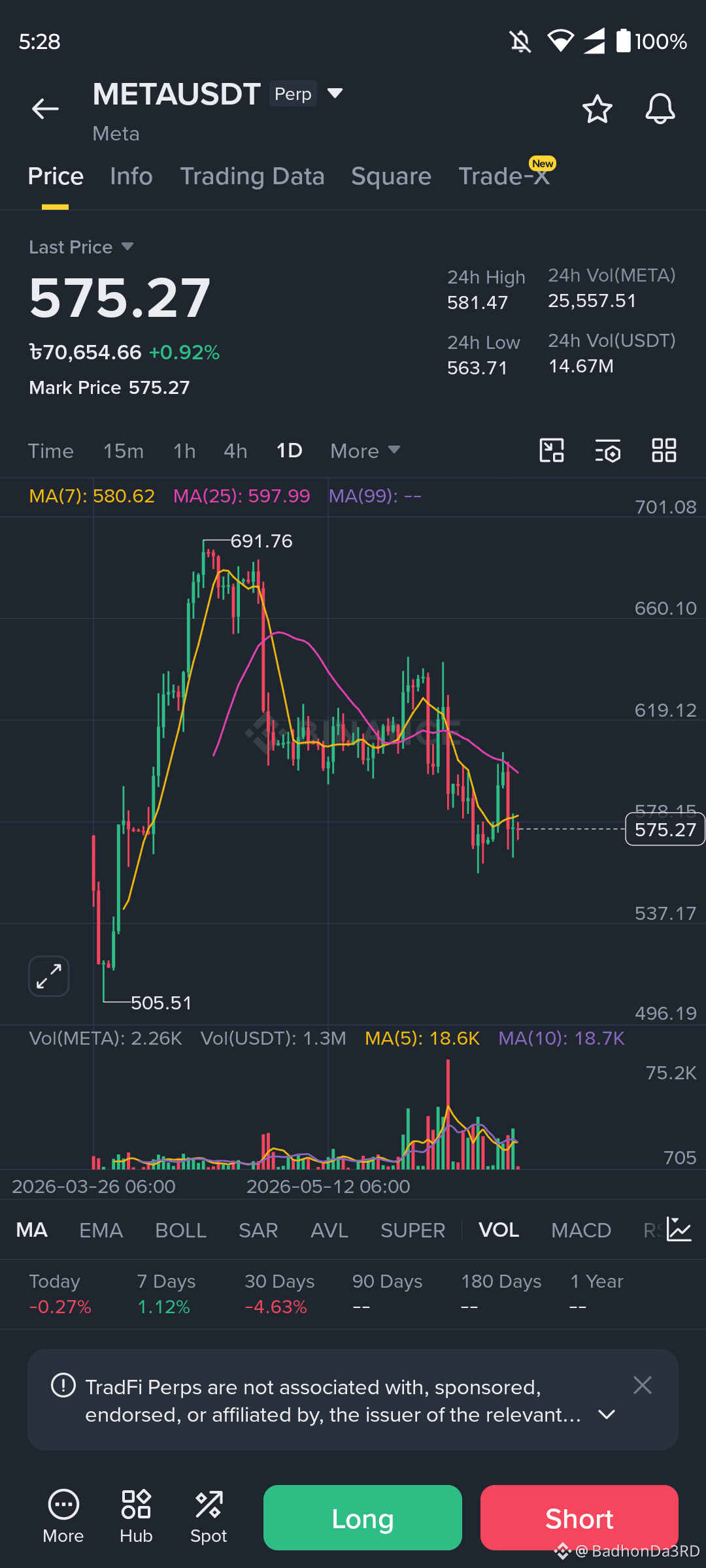Select the 1h chart interval
This screenshot has width=706, height=1568.
pos(184,451)
